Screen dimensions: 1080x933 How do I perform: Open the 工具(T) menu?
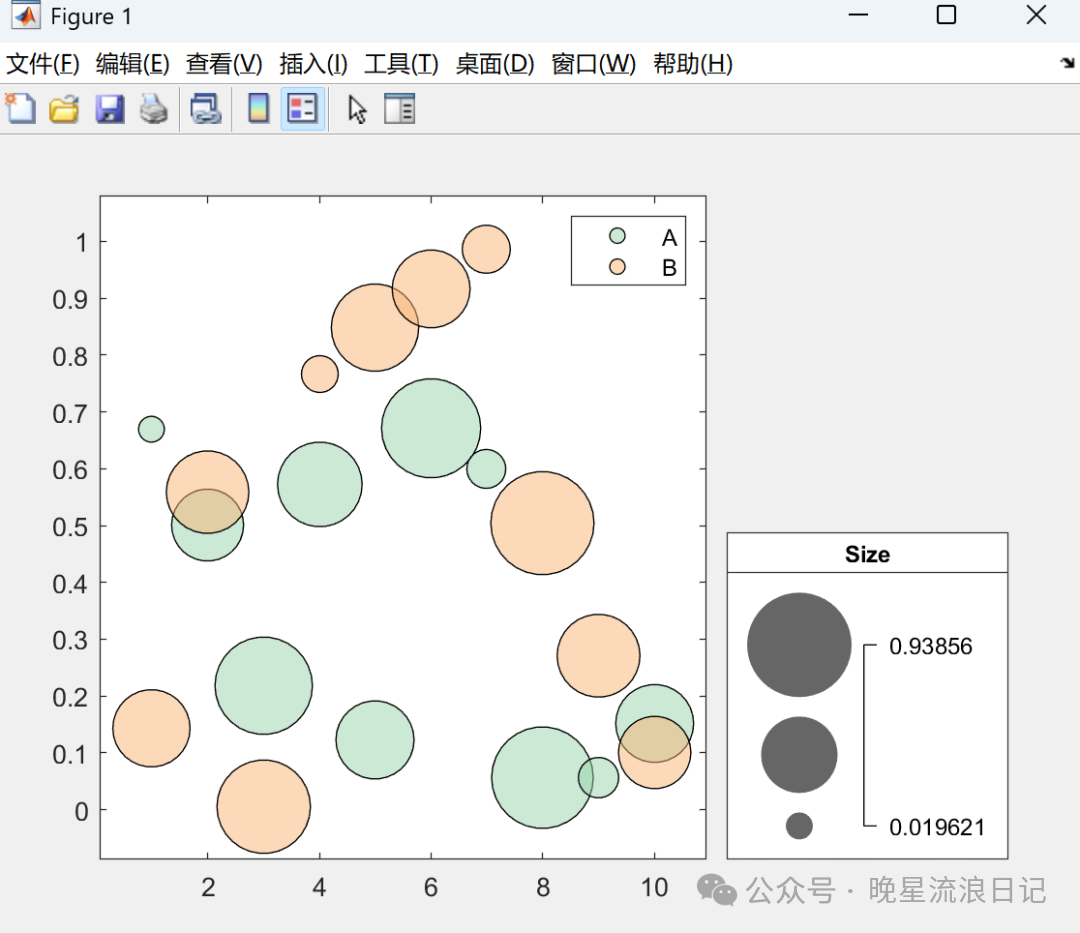pos(401,64)
